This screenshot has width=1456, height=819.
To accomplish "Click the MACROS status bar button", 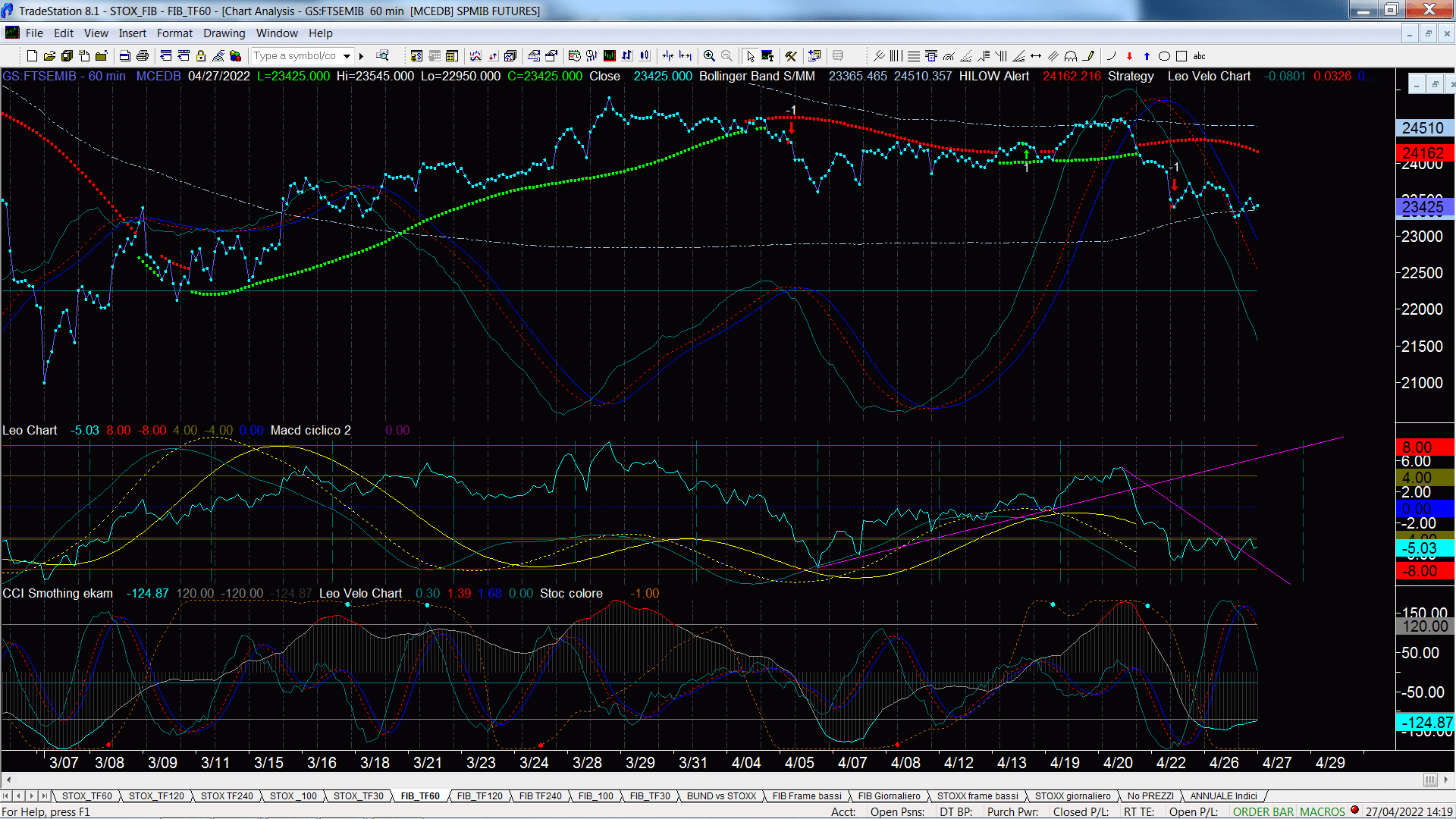I will point(1323,812).
